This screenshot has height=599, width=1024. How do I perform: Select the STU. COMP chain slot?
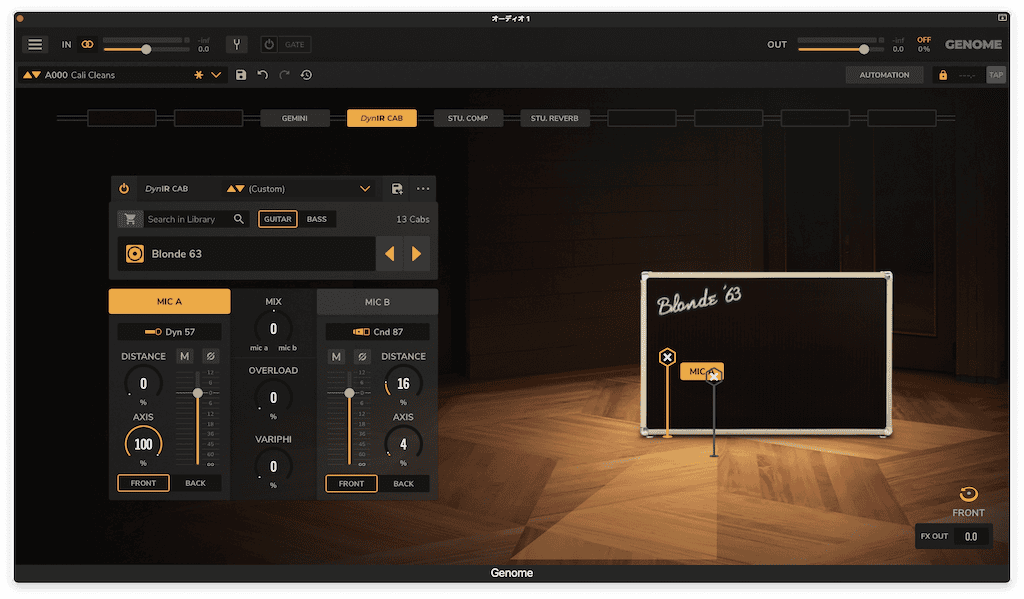pos(468,118)
